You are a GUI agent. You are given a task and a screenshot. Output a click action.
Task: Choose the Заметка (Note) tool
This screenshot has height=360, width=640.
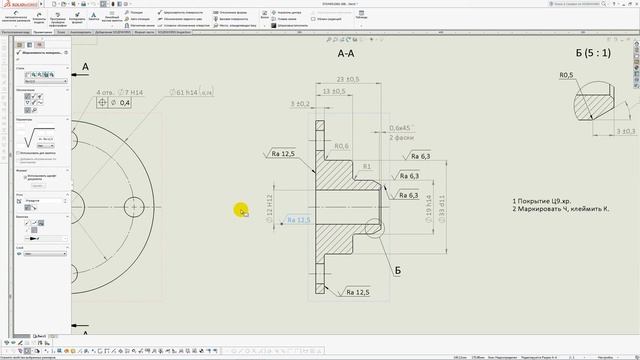[x=93, y=16]
